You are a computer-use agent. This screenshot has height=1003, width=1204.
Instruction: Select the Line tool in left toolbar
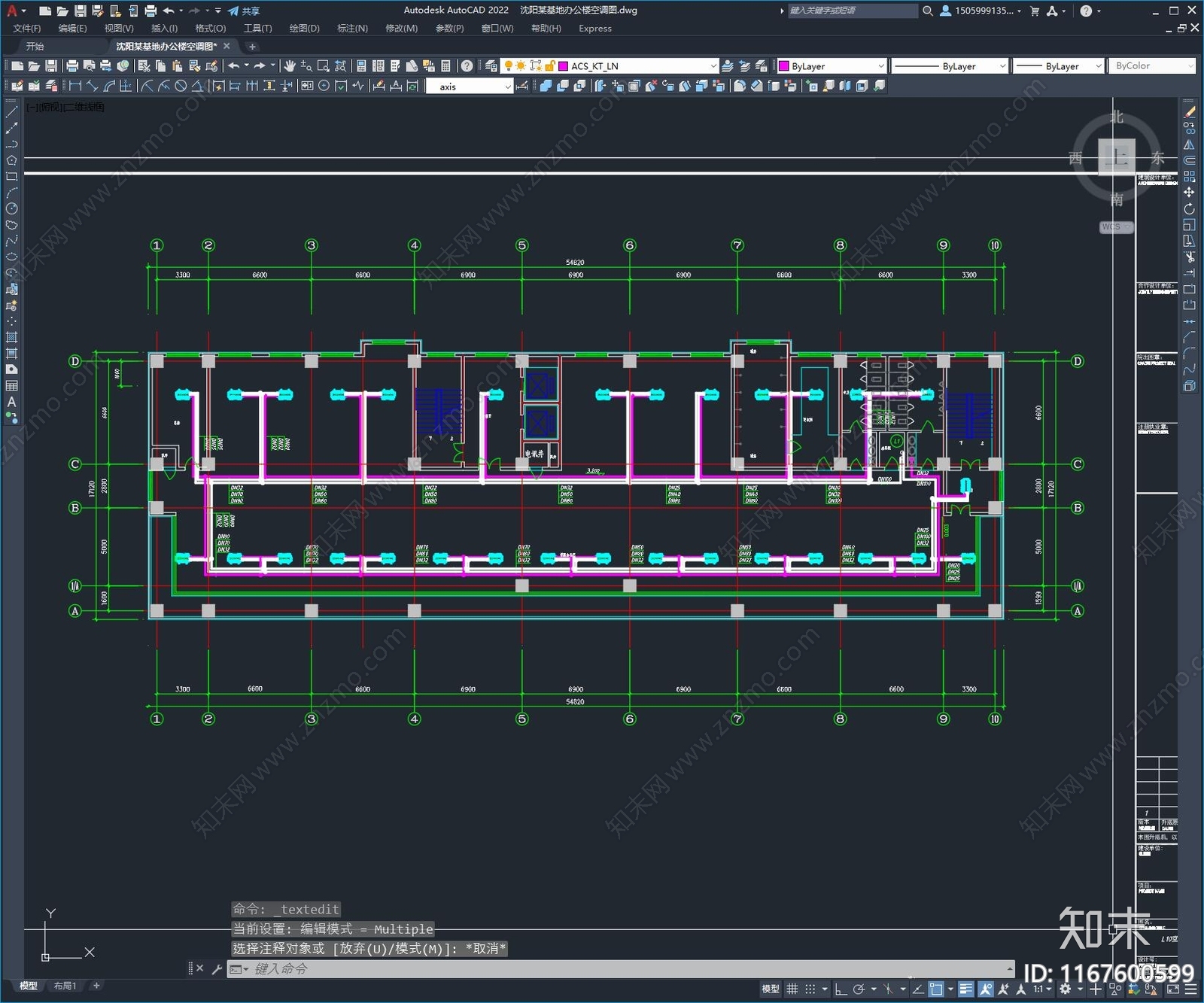(x=11, y=111)
